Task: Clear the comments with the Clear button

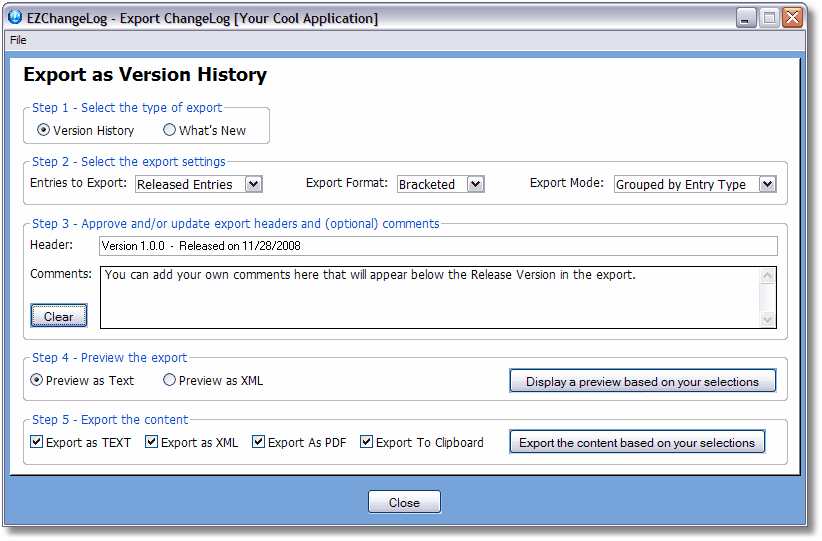Action: click(59, 316)
